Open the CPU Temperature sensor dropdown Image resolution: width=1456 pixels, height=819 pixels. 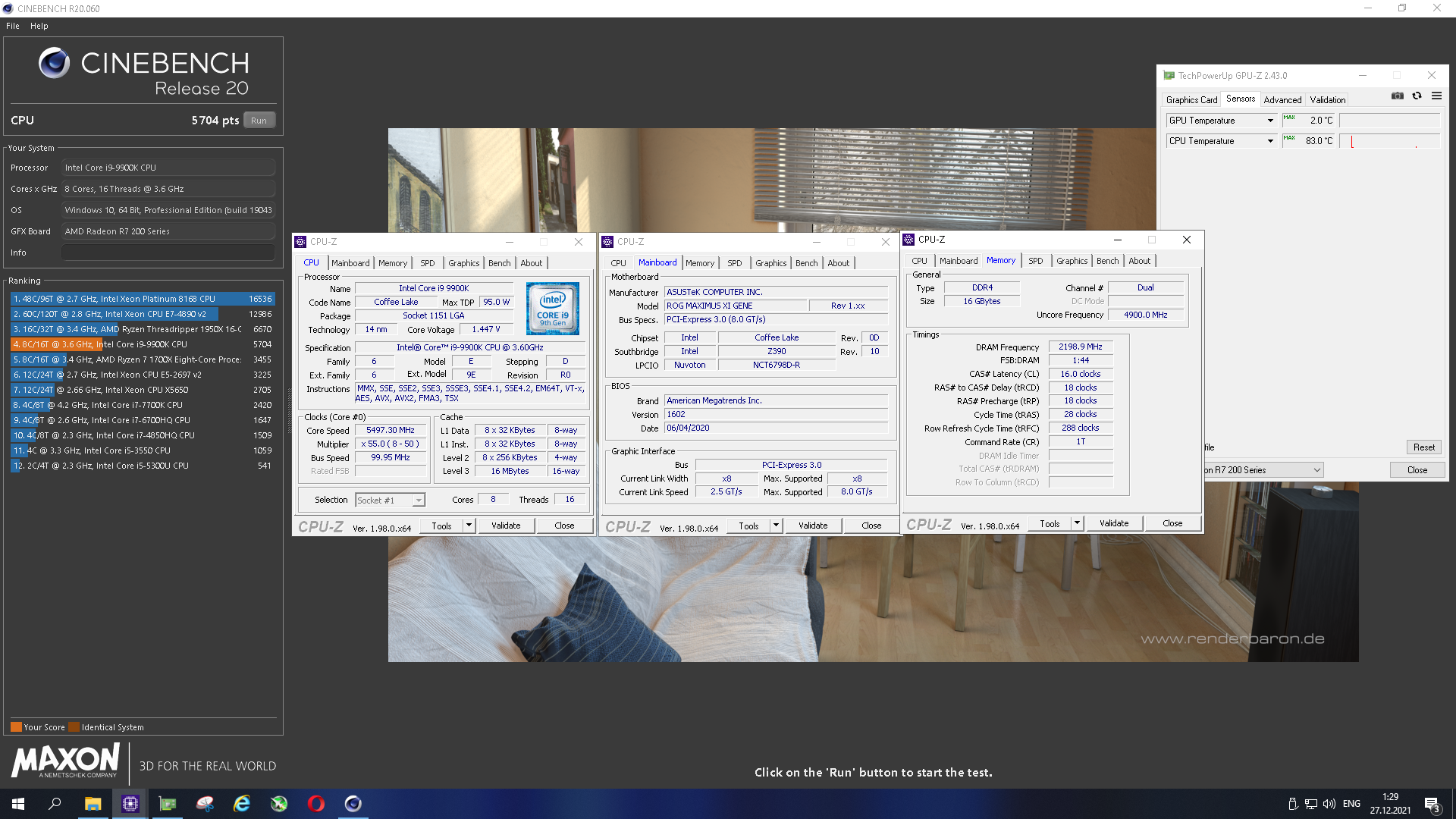pyautogui.click(x=1270, y=141)
